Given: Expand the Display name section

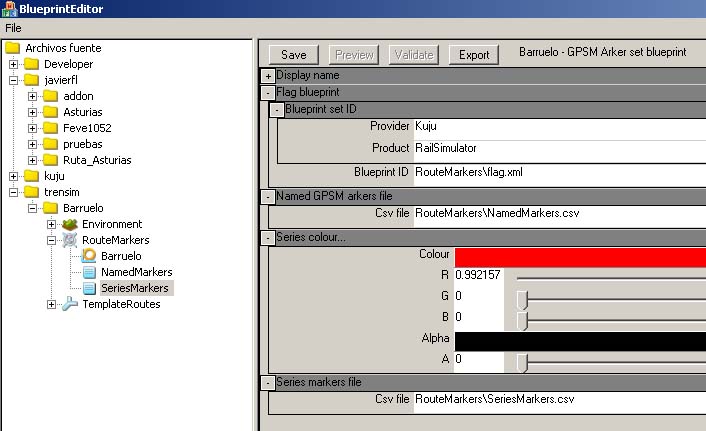Looking at the screenshot, I should click(x=268, y=76).
